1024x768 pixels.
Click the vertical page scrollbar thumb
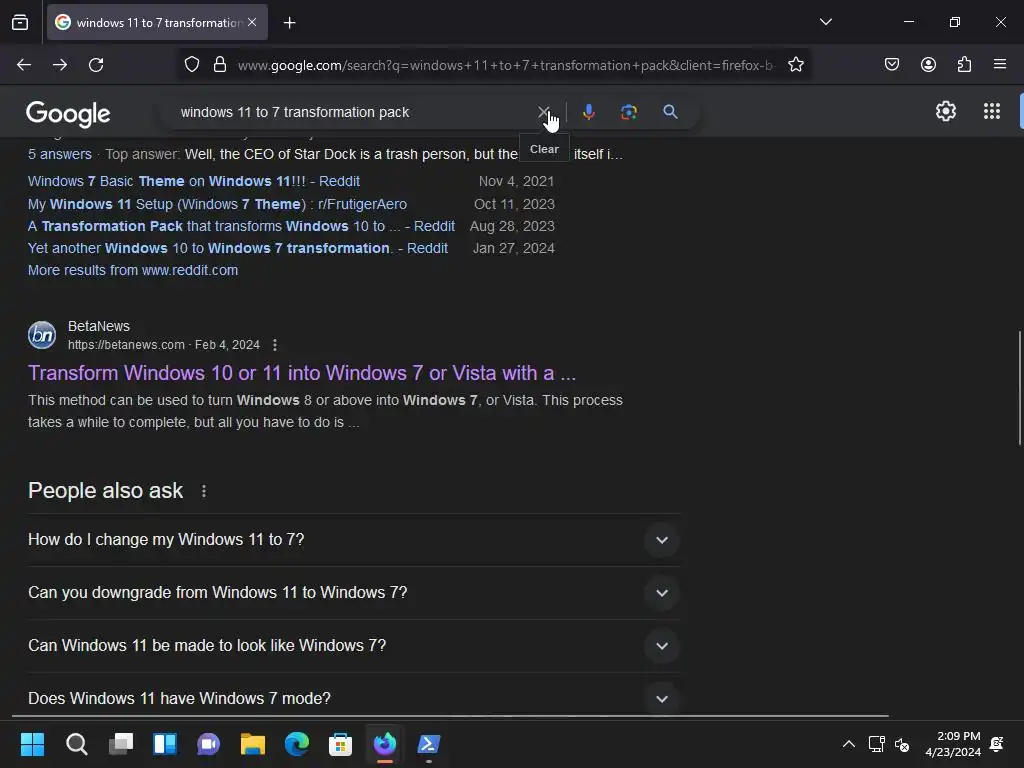(1020, 388)
